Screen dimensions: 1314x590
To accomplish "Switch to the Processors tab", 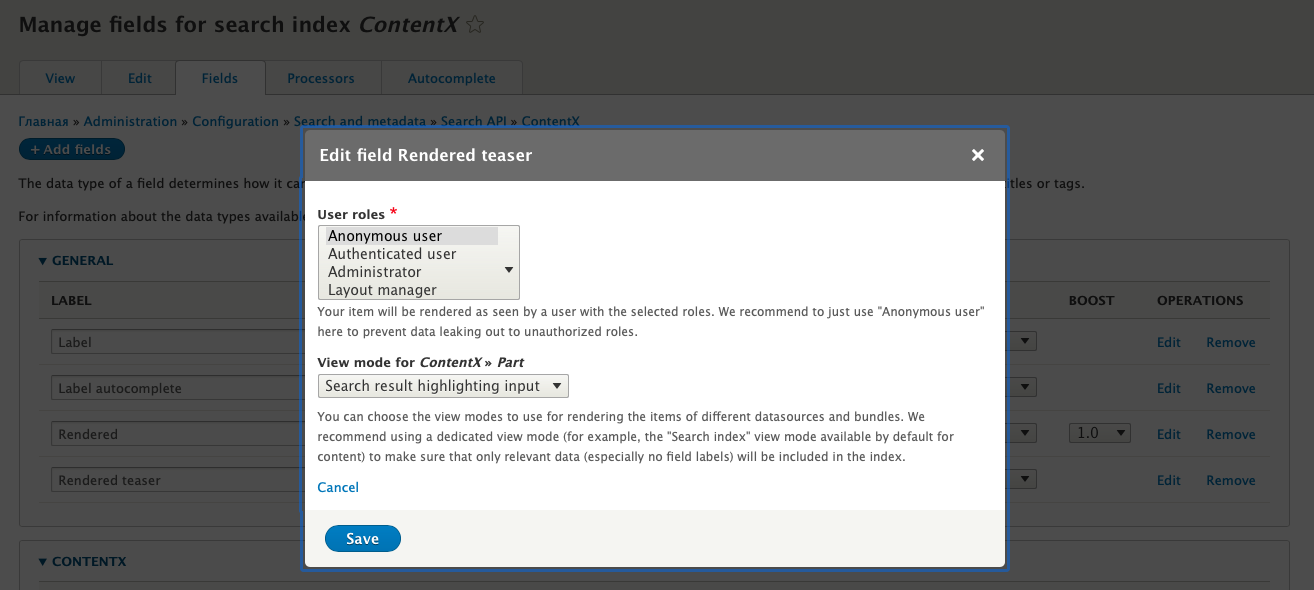I will coord(321,78).
